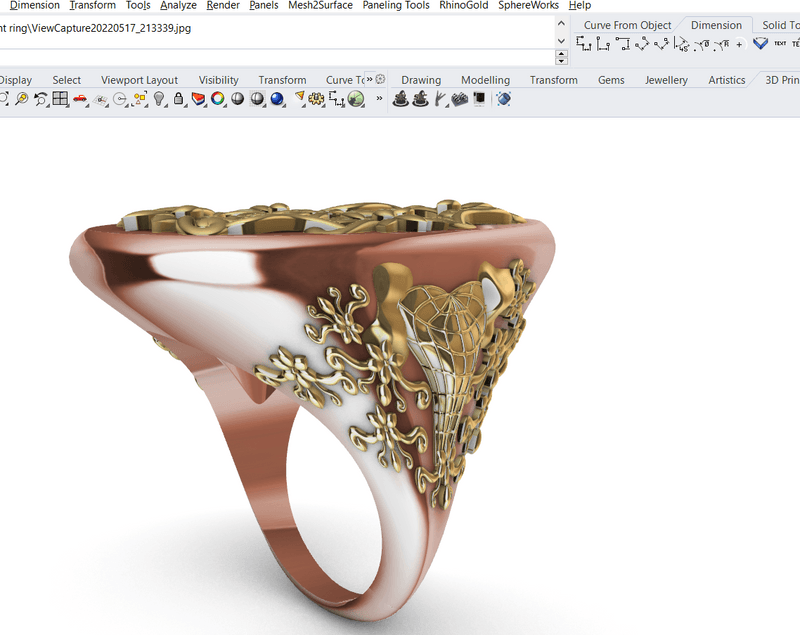Click the blue diamond gem icon

(x=760, y=43)
